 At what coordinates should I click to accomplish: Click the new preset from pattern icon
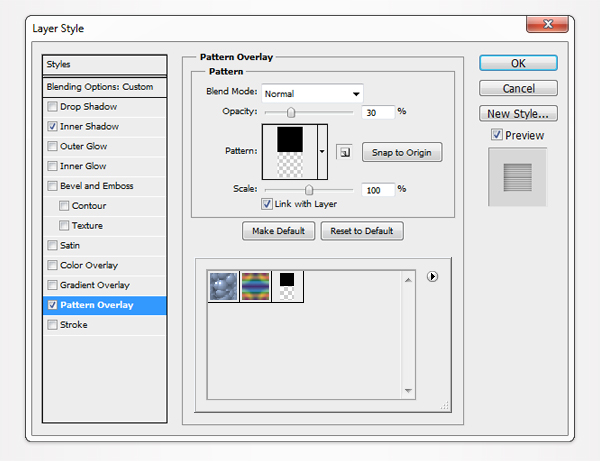[343, 152]
